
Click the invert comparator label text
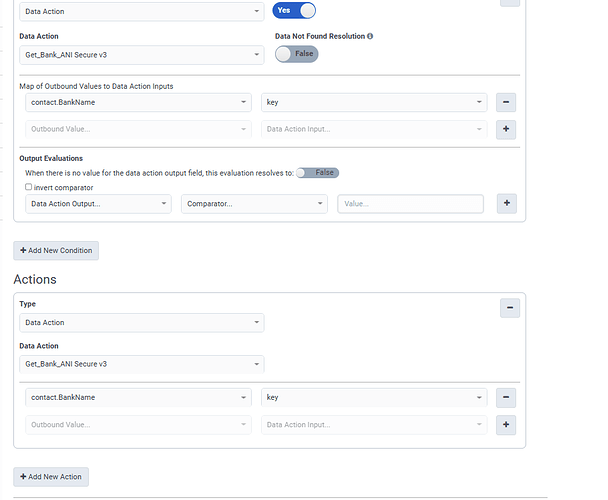[x=64, y=188]
